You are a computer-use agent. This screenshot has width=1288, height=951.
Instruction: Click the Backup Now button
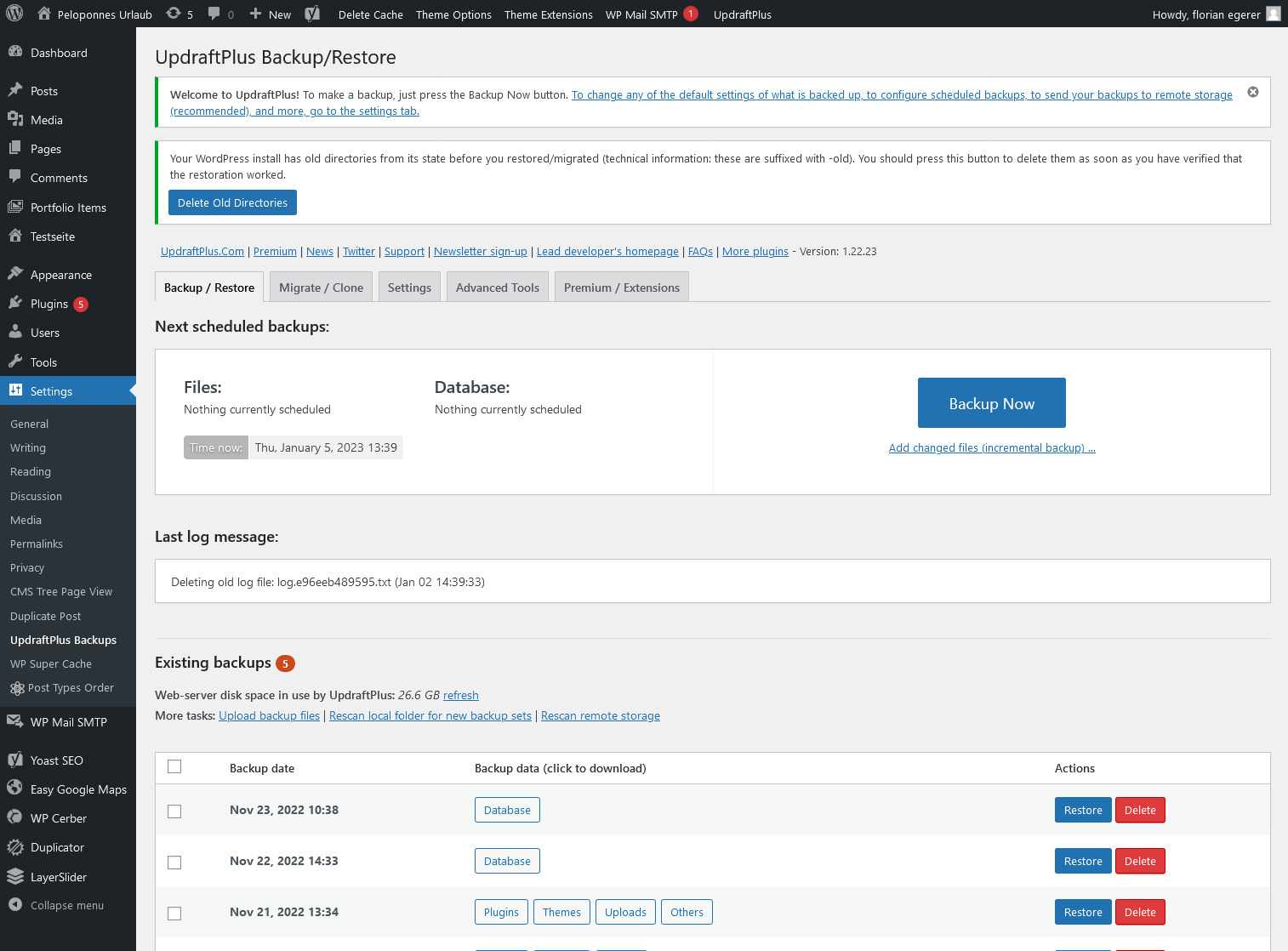(992, 403)
